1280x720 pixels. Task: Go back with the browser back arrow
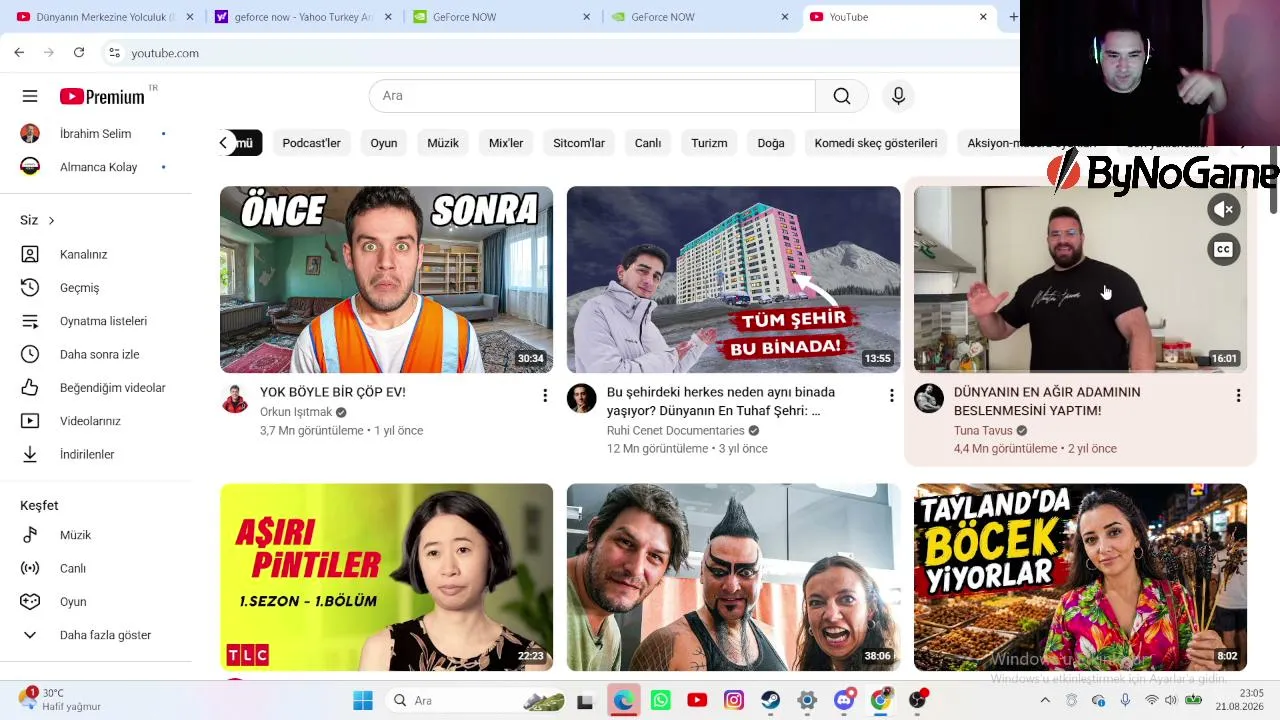click(19, 53)
